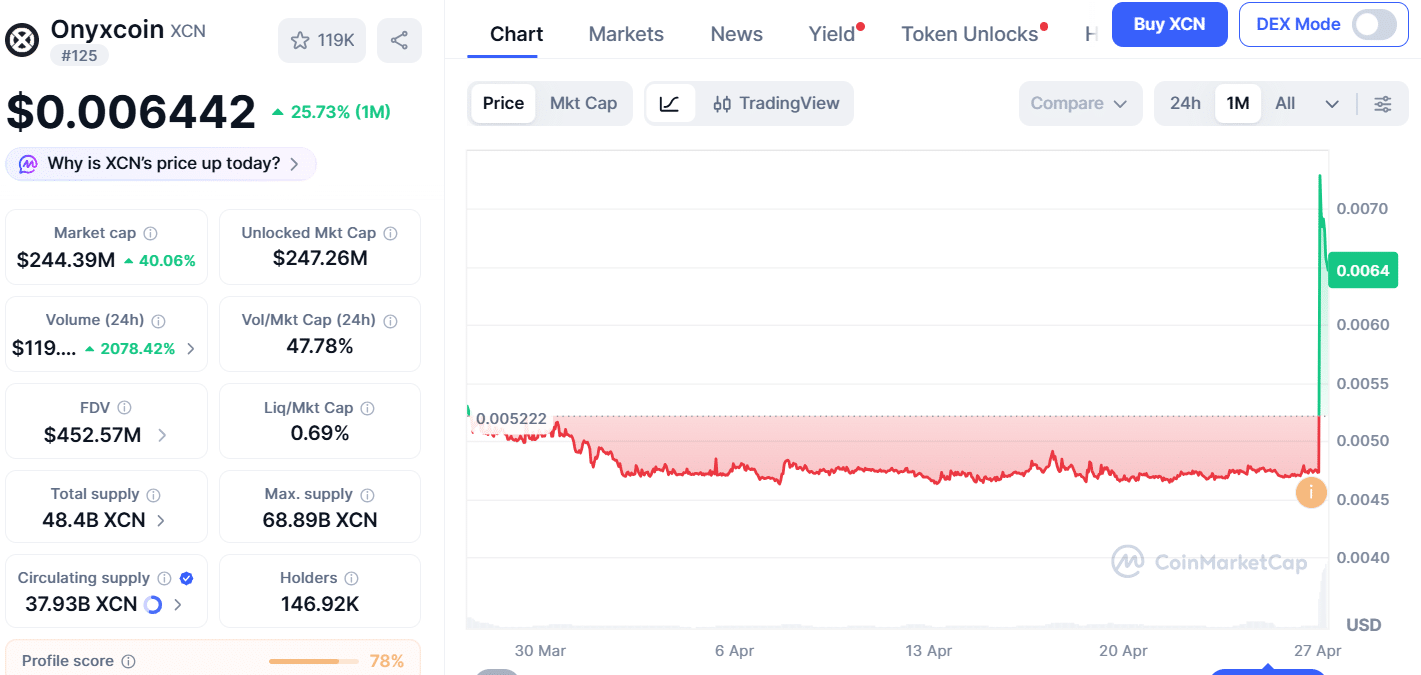Click Profile score info icon
Screen dimensions: 1421x675
point(128,661)
